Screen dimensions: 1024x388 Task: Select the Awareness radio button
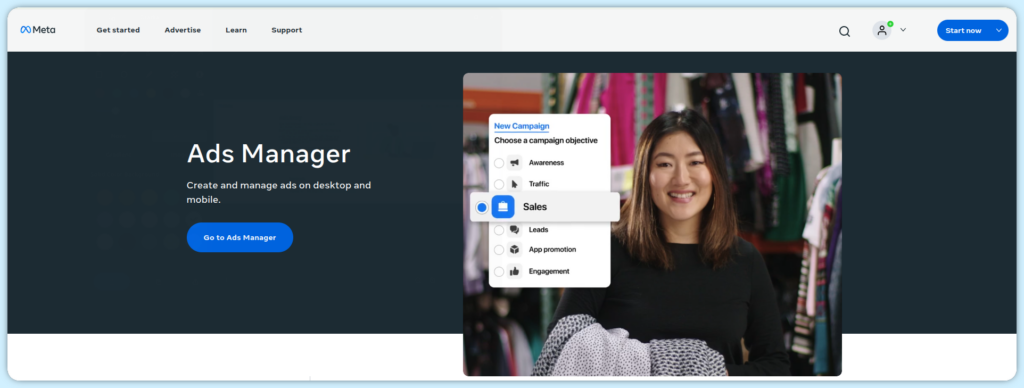[499, 163]
